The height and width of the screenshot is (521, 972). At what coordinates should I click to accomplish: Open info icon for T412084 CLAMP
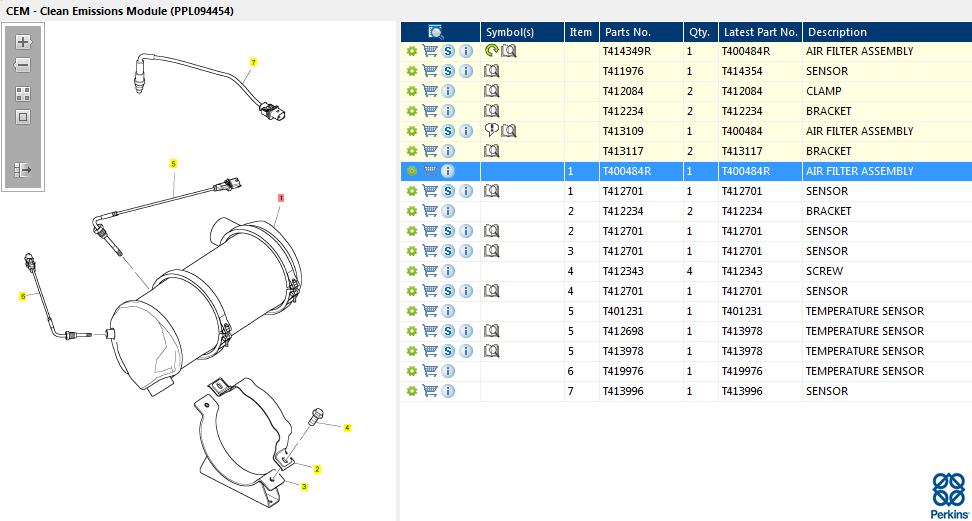[448, 91]
